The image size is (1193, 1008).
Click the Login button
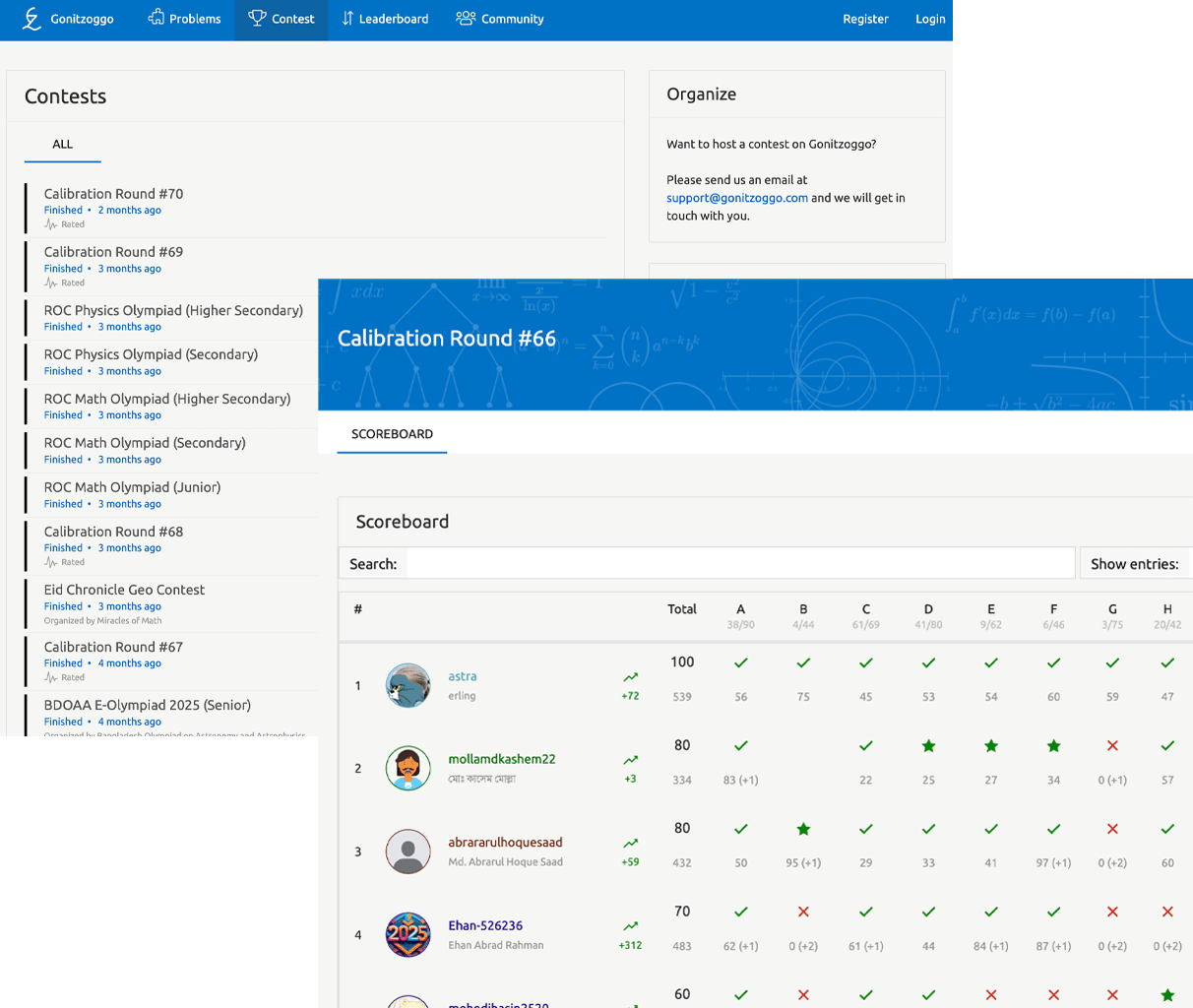(930, 19)
